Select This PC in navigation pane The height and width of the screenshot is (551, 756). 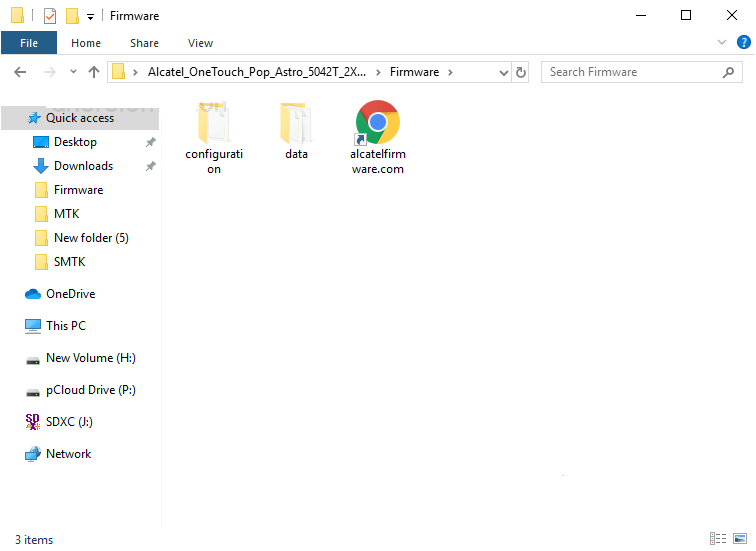(66, 326)
